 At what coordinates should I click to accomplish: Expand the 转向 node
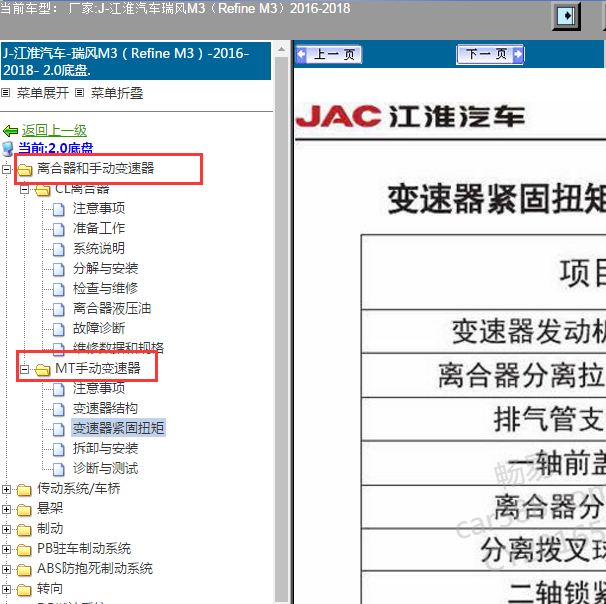pyautogui.click(x=6, y=590)
